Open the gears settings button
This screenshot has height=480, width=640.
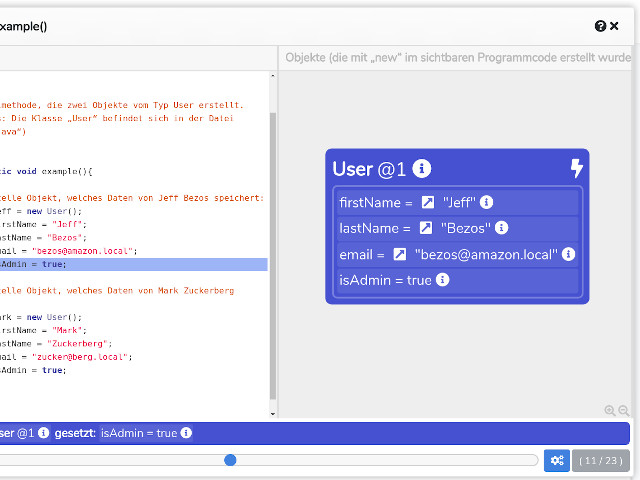[x=557, y=460]
